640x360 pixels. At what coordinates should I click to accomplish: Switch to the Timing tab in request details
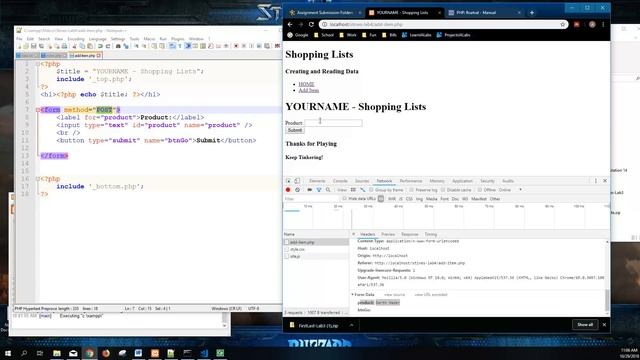point(431,234)
